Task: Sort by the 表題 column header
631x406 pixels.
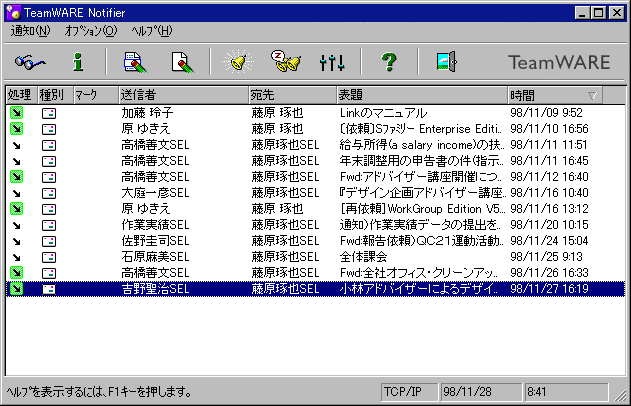Action: tap(420, 95)
